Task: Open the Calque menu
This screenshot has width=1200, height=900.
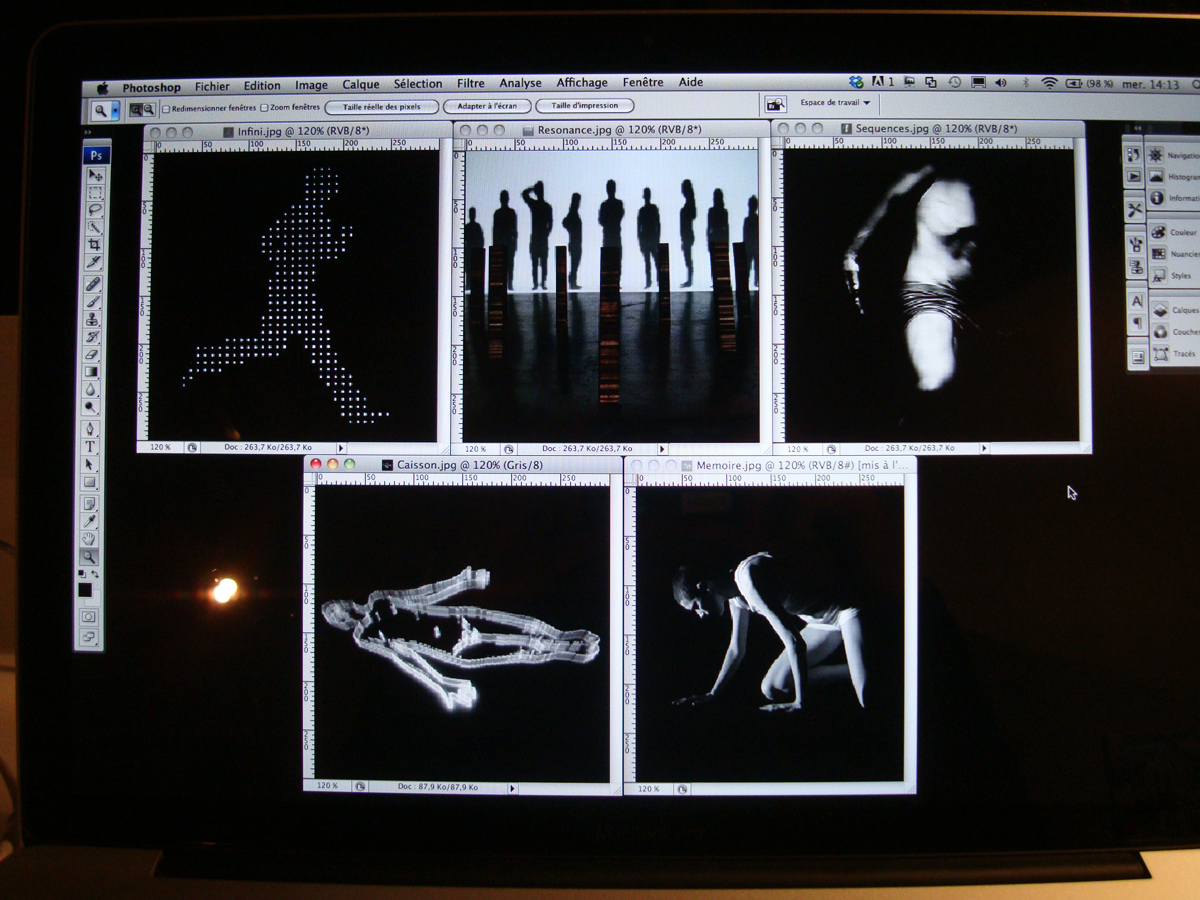Action: (x=361, y=85)
